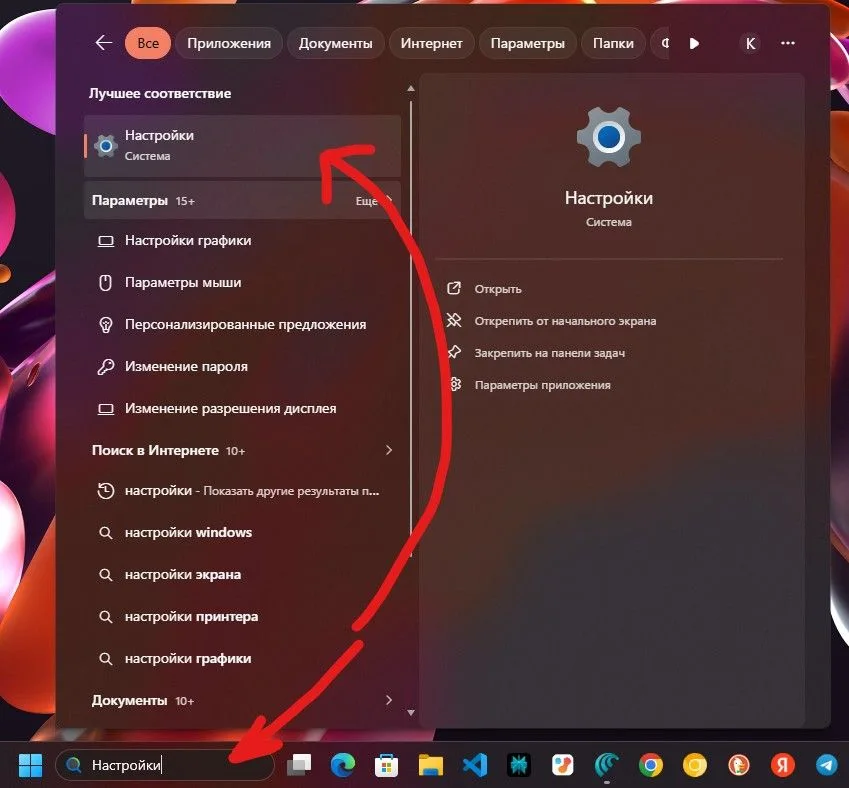Open the Параметры мыши result
This screenshot has height=788, width=849.
coord(183,283)
